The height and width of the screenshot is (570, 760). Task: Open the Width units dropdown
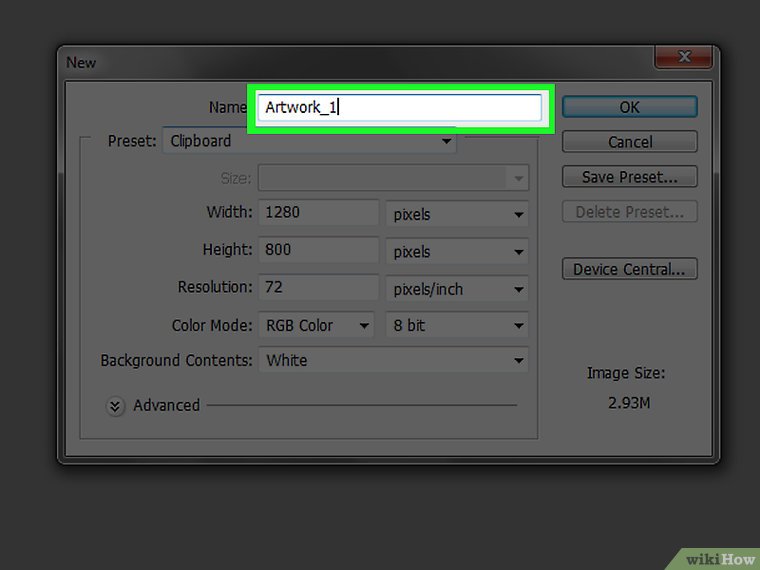[x=457, y=214]
